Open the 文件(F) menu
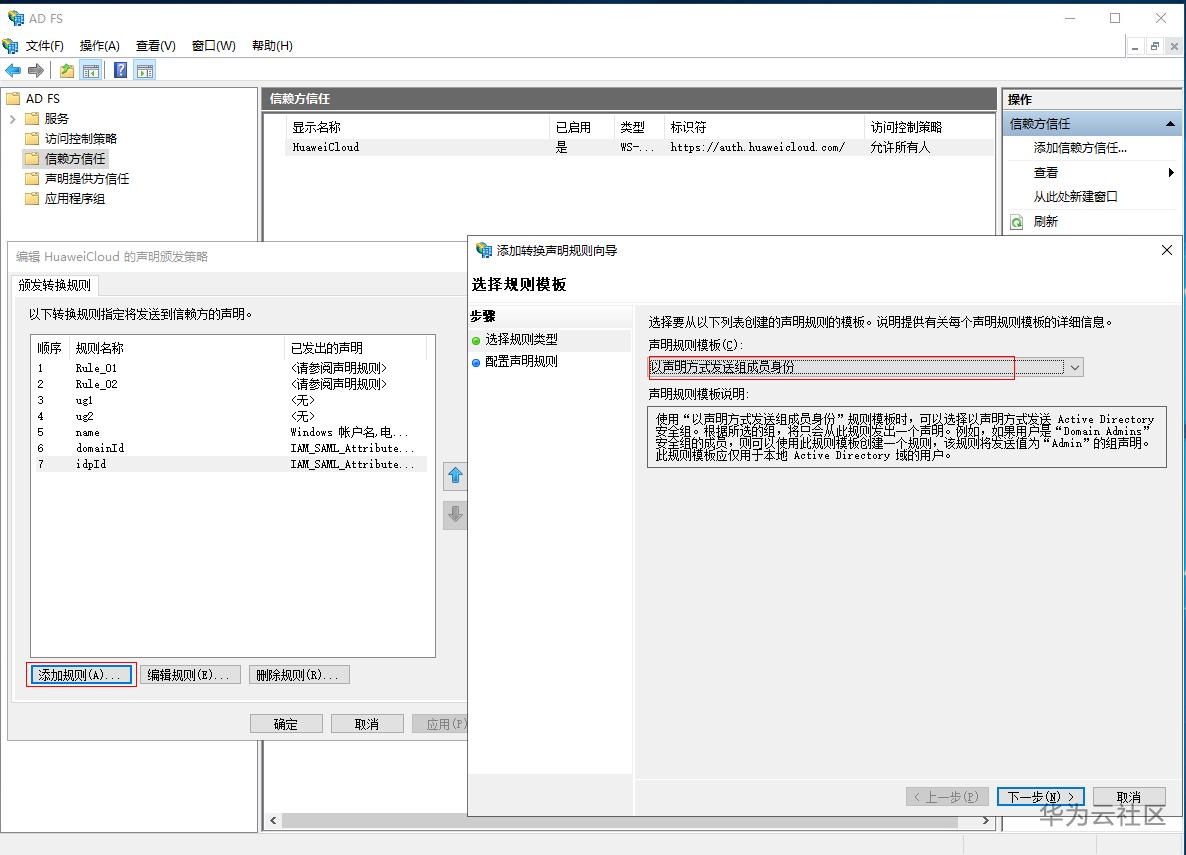The height and width of the screenshot is (855, 1186). [x=45, y=45]
